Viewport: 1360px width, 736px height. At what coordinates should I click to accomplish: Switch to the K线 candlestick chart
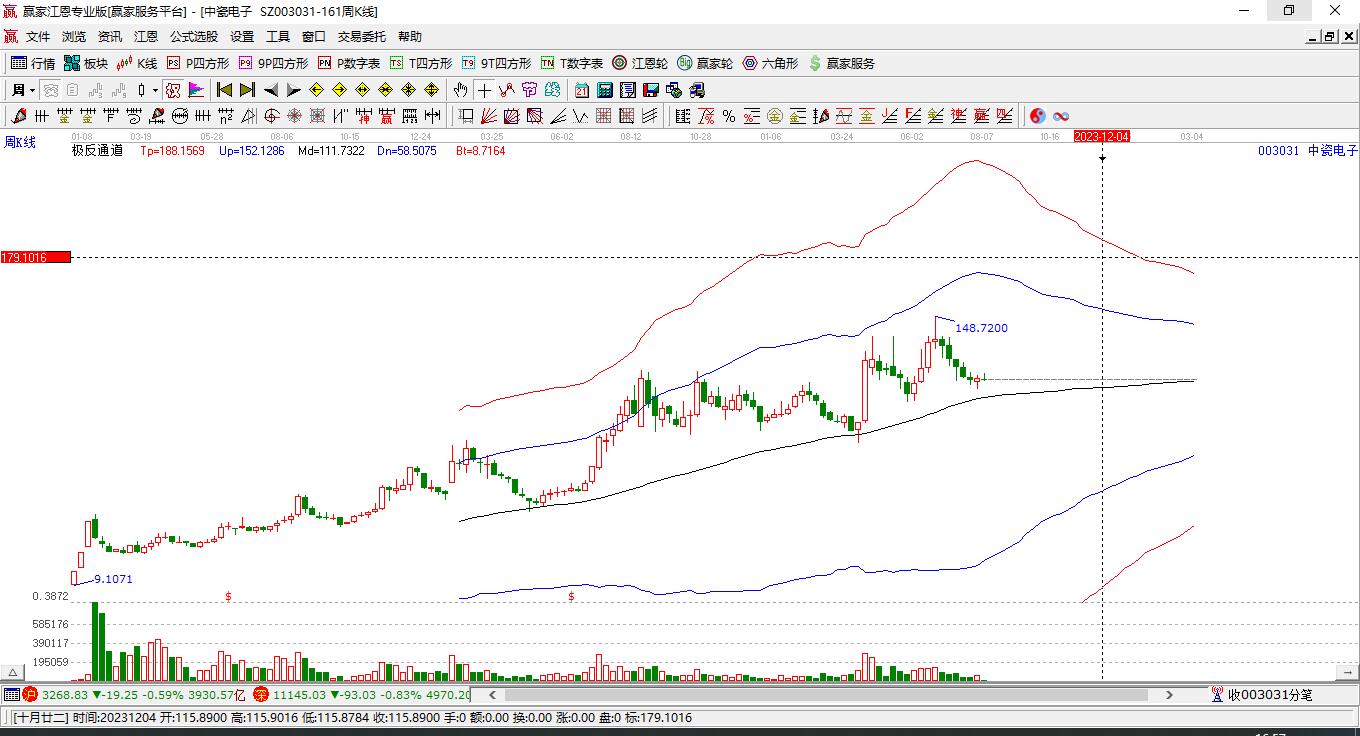click(x=137, y=63)
